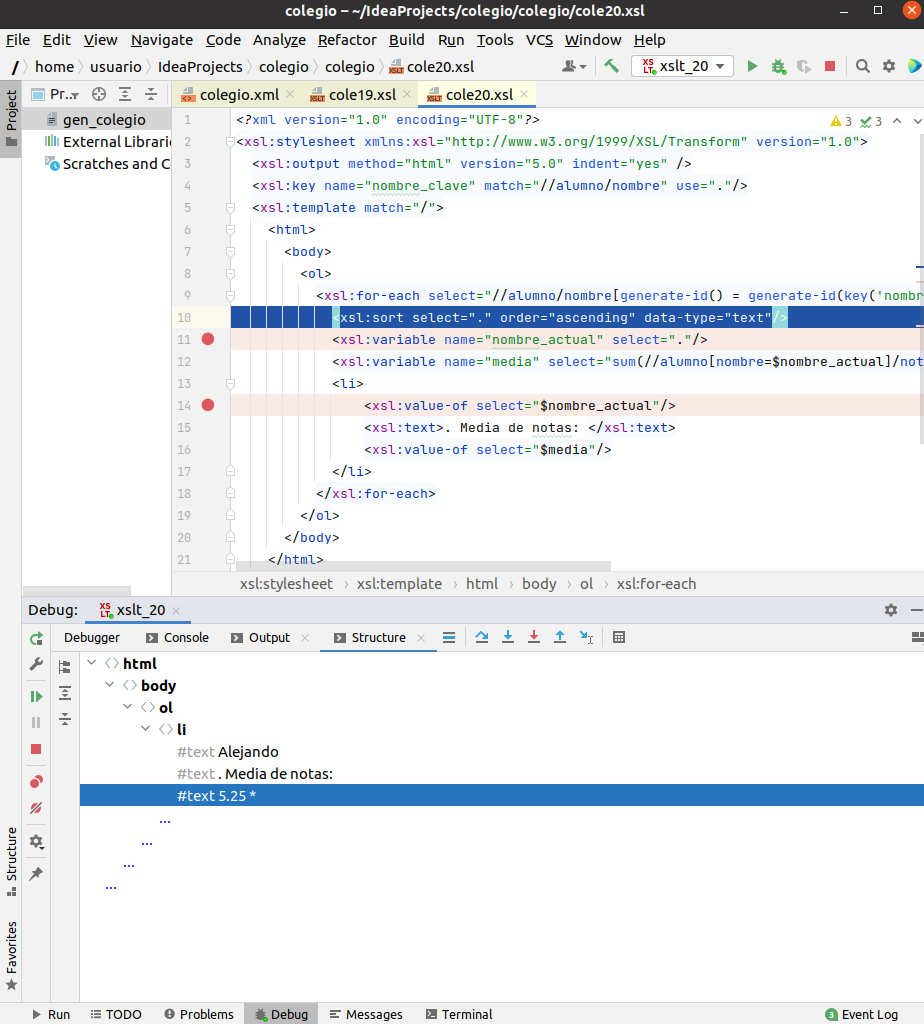Disable the breakpoint on line 14
Screen dimensions: 924x1024
(x=208, y=405)
